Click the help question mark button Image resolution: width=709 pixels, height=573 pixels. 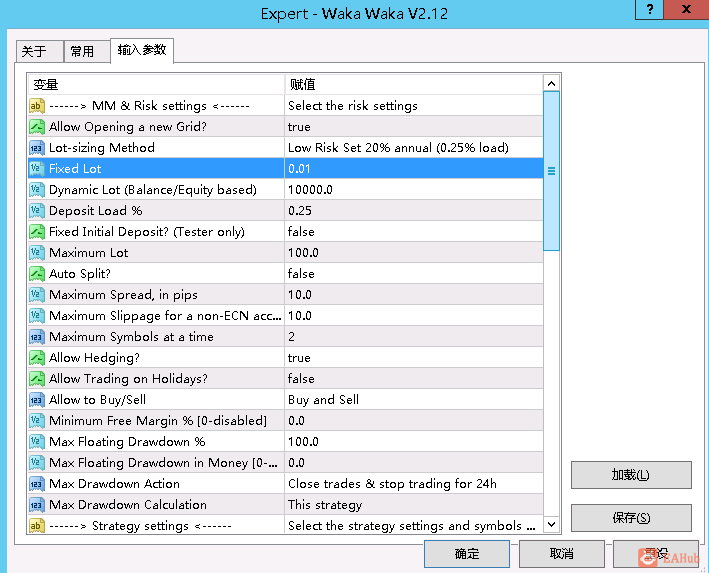tap(649, 9)
